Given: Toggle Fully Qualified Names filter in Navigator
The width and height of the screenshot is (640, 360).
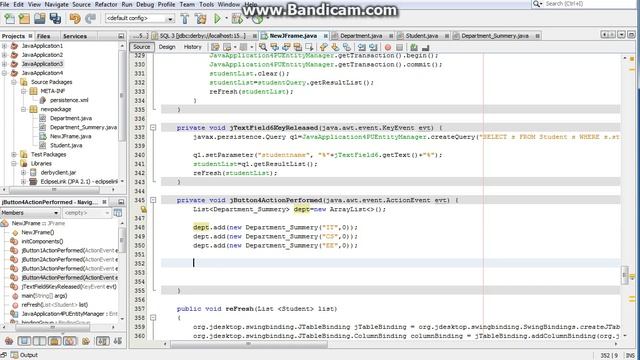Looking at the screenshot, I should (86, 340).
